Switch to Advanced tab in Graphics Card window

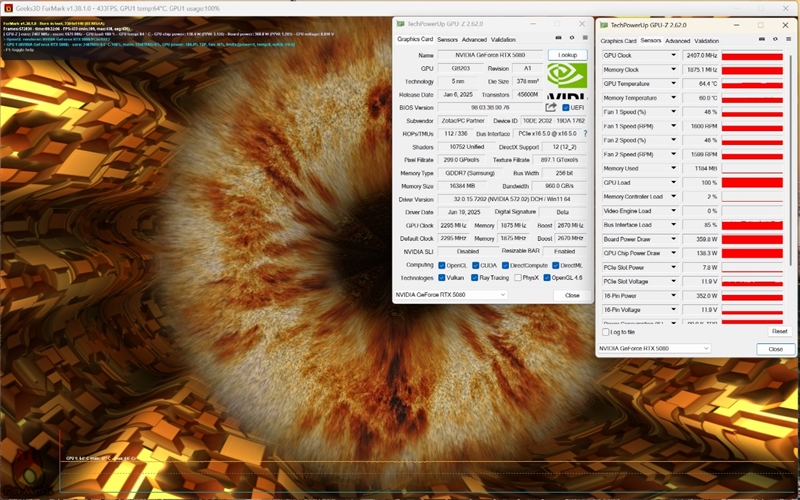[473, 39]
